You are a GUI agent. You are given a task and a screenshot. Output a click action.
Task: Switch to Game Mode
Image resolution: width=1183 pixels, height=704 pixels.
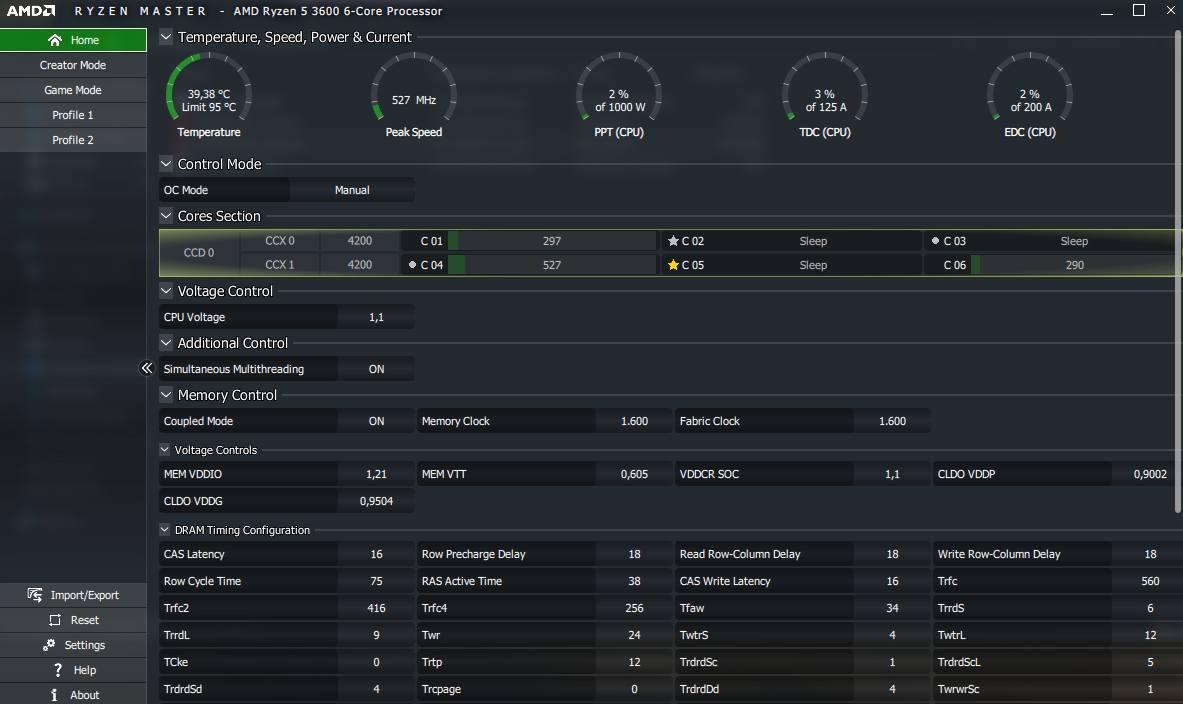pos(73,90)
